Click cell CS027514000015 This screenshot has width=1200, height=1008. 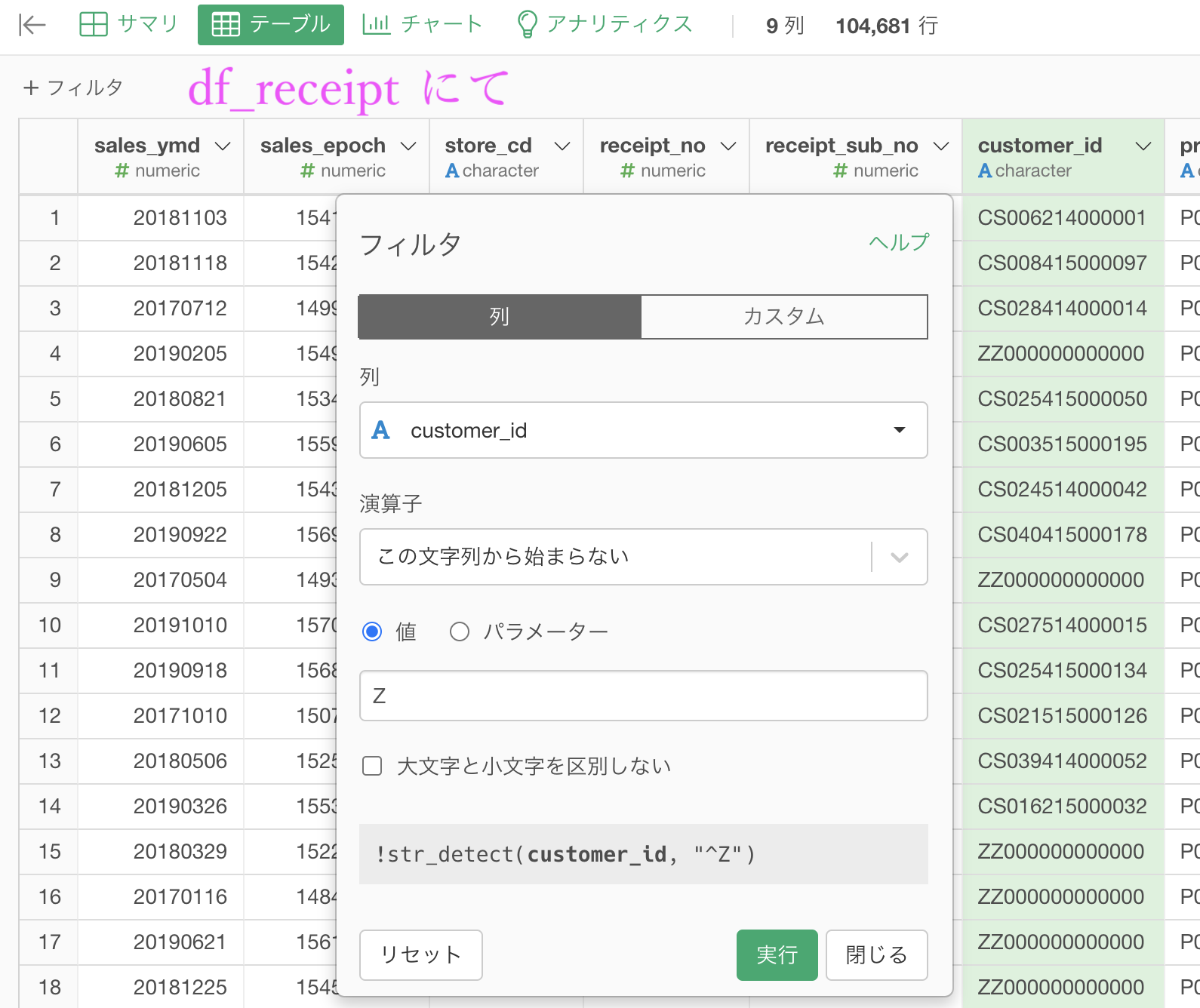1063,625
